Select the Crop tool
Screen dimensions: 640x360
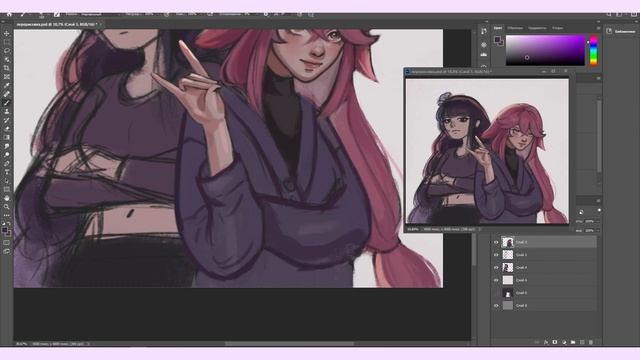pos(7,68)
